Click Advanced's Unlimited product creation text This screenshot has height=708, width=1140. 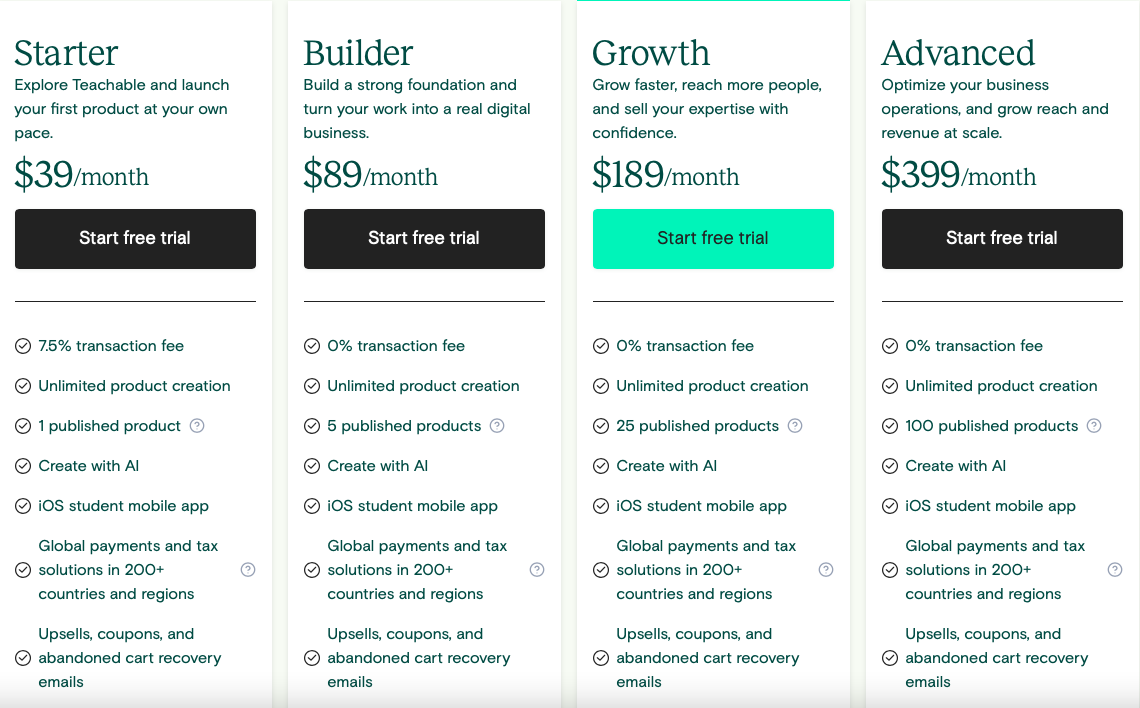point(1001,386)
